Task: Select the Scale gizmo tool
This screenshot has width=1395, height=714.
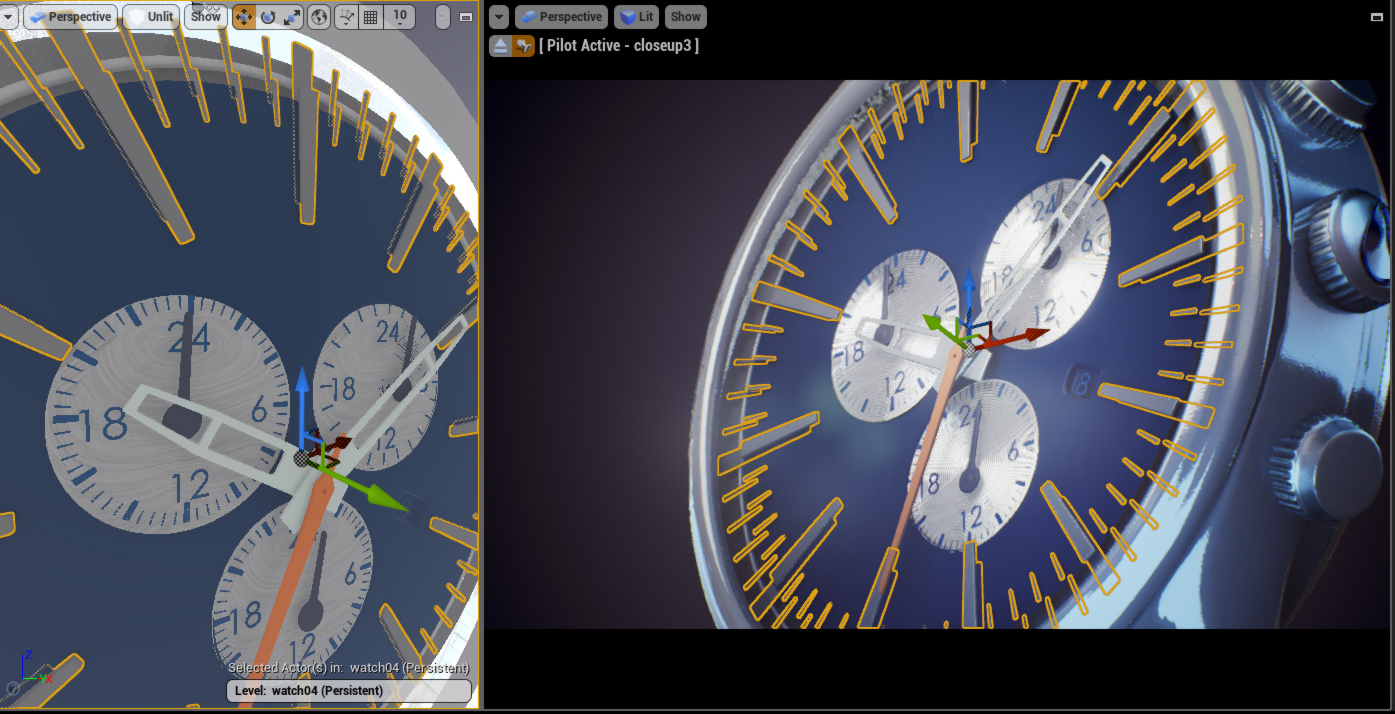Action: [291, 17]
